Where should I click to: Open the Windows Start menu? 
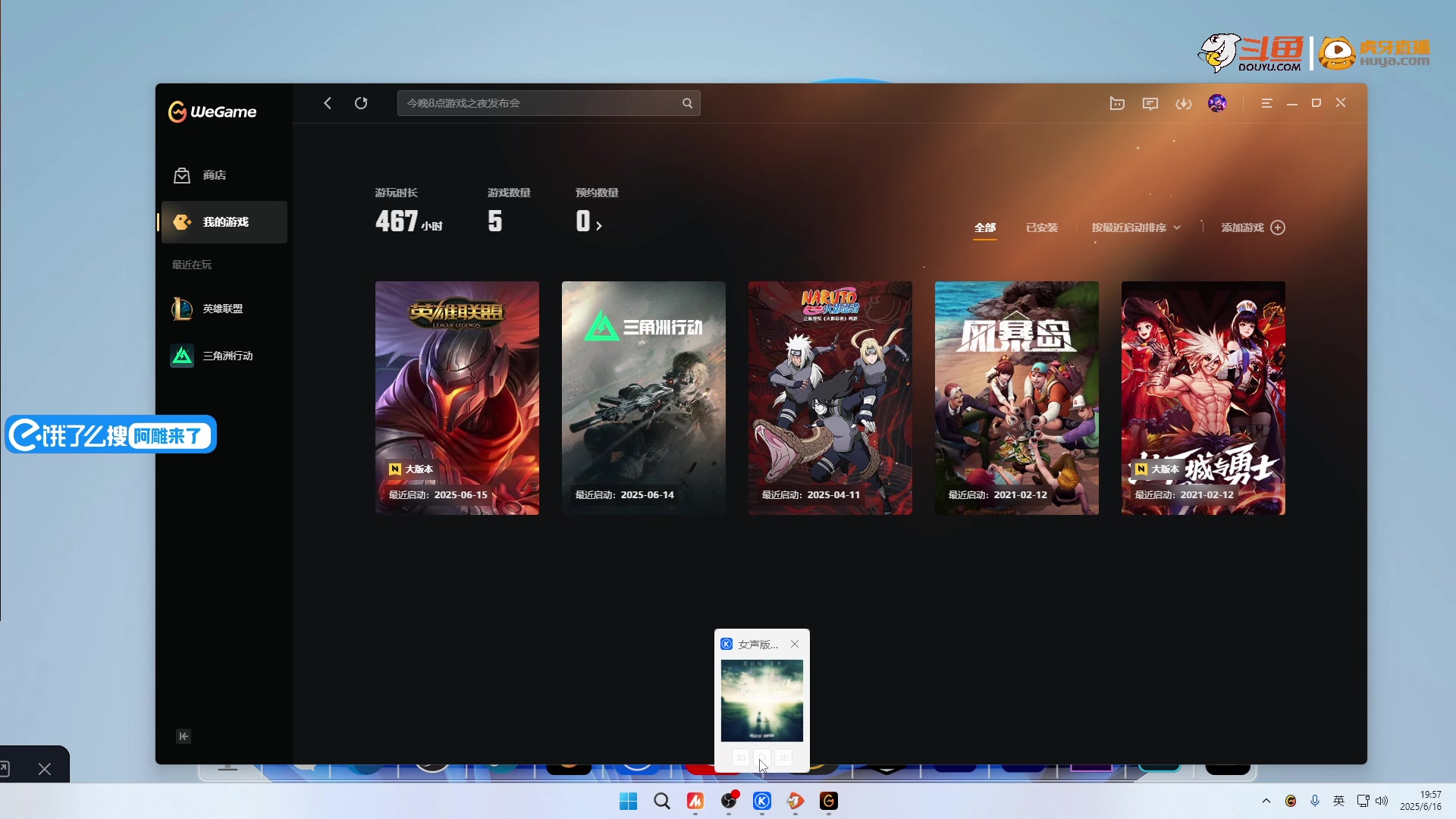coord(629,802)
